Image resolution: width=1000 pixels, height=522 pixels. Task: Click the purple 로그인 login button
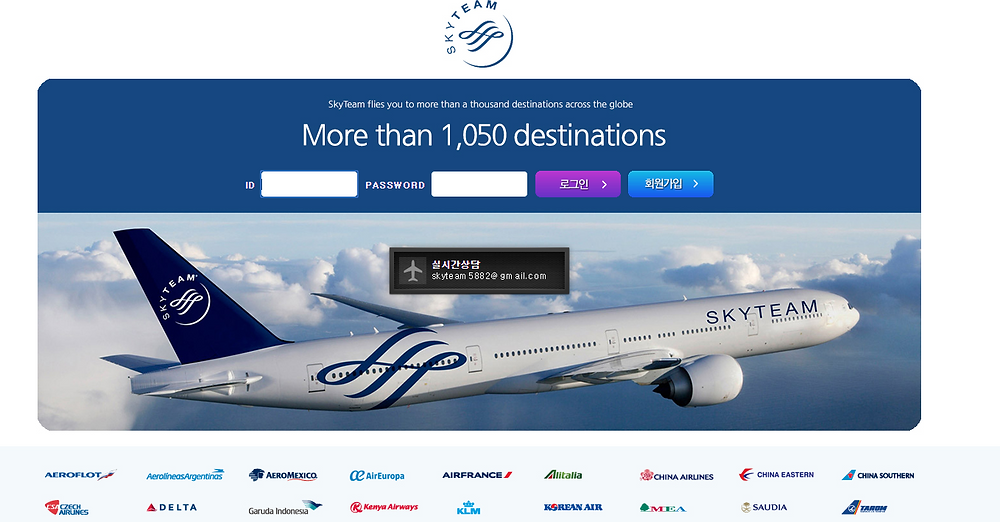(578, 184)
